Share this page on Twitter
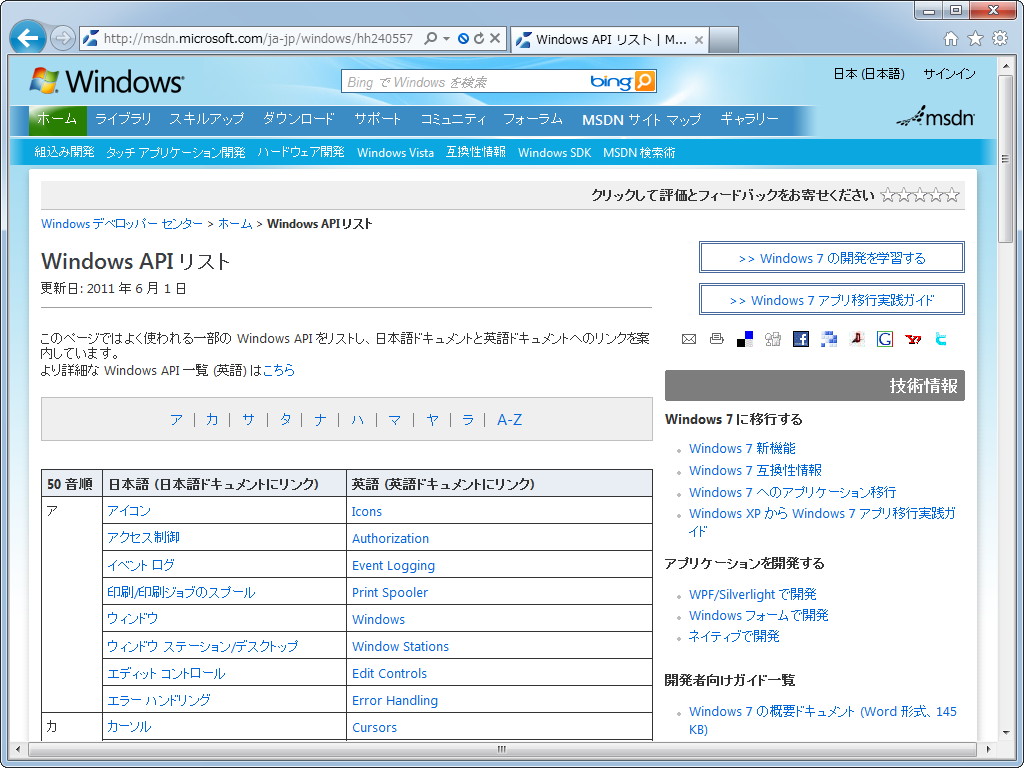Image resolution: width=1024 pixels, height=768 pixels. (x=940, y=339)
